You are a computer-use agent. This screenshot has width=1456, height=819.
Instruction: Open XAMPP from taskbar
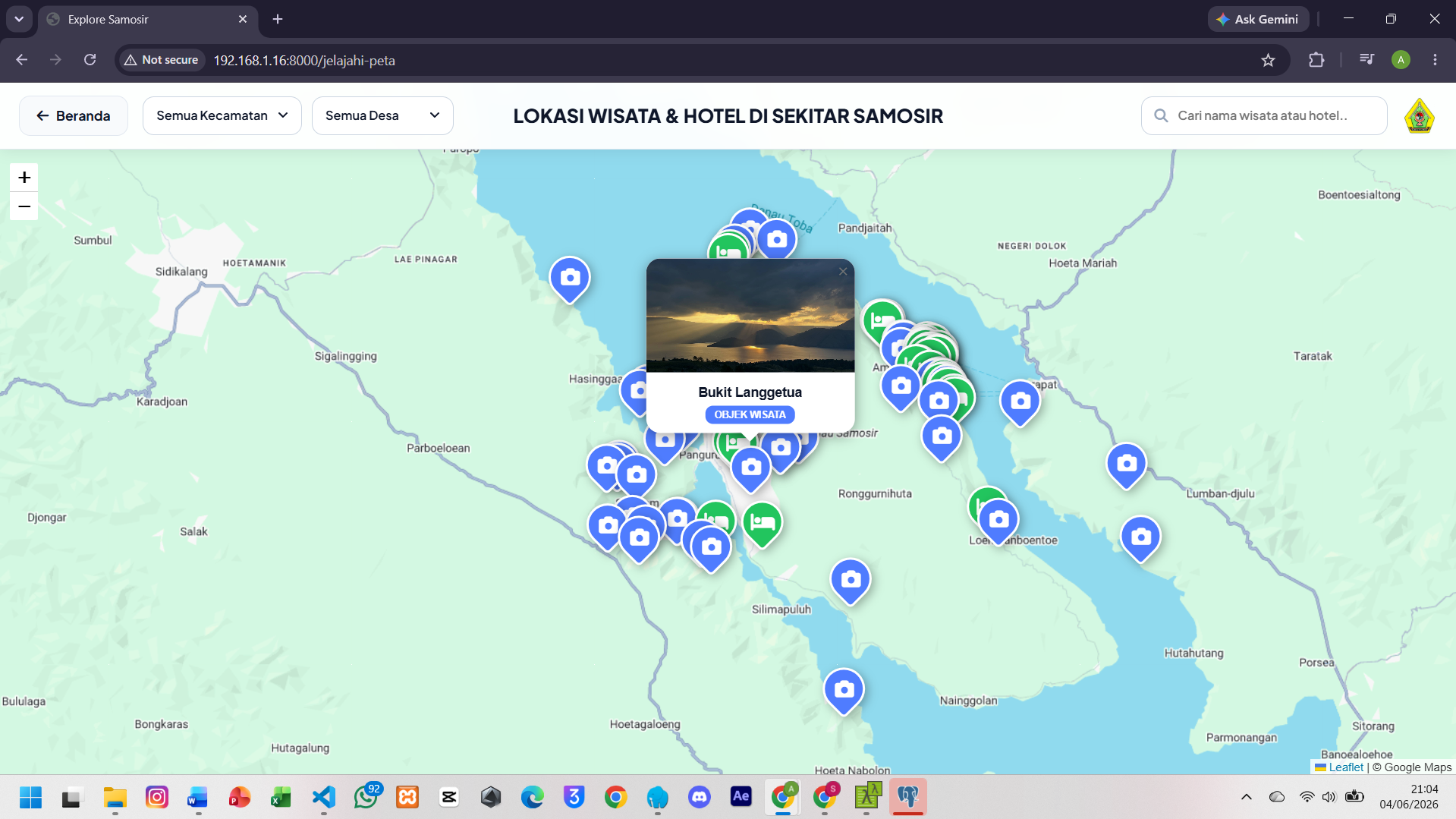click(407, 797)
